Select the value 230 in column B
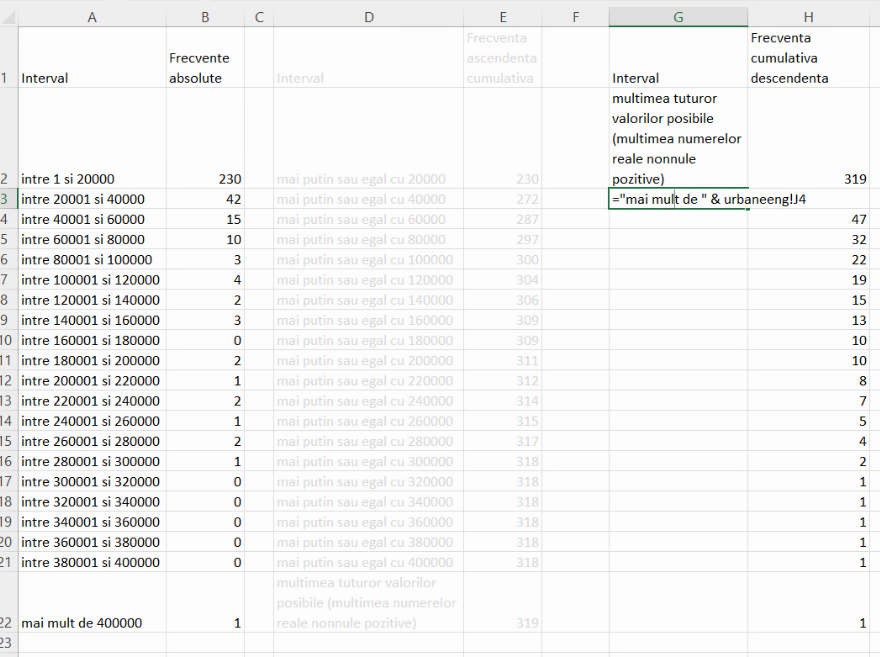This screenshot has height=657, width=880. 205,179
